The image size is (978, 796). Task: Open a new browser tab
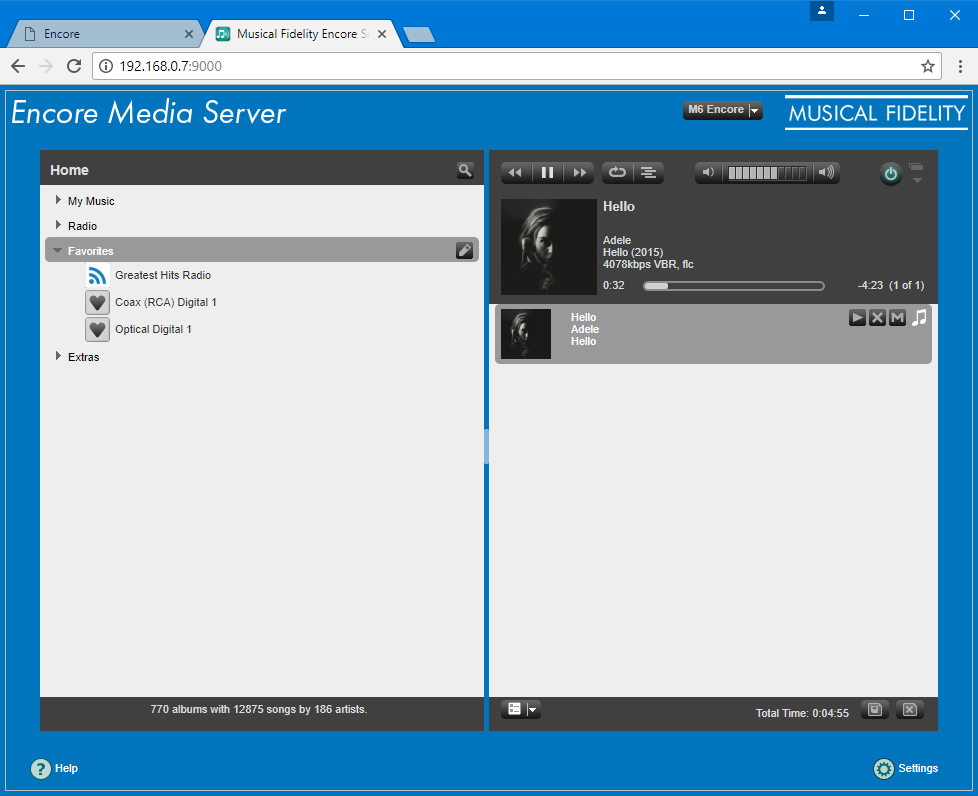(x=419, y=35)
